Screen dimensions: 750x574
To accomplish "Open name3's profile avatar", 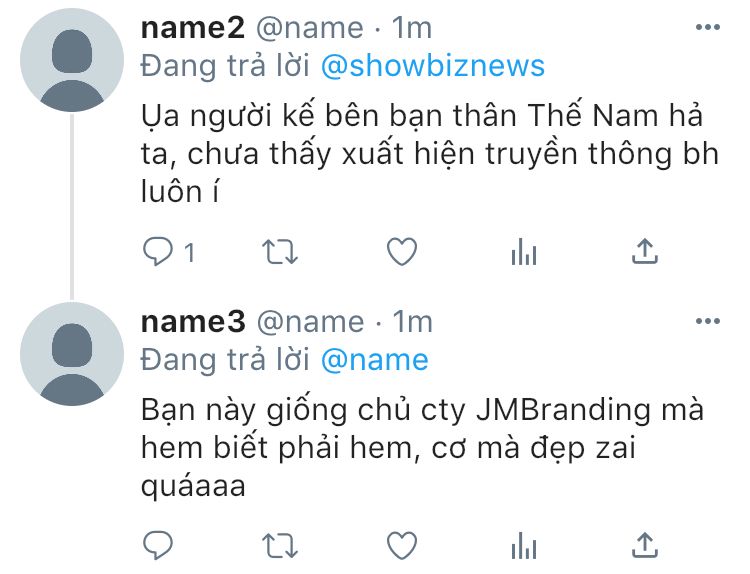I will coord(72,354).
